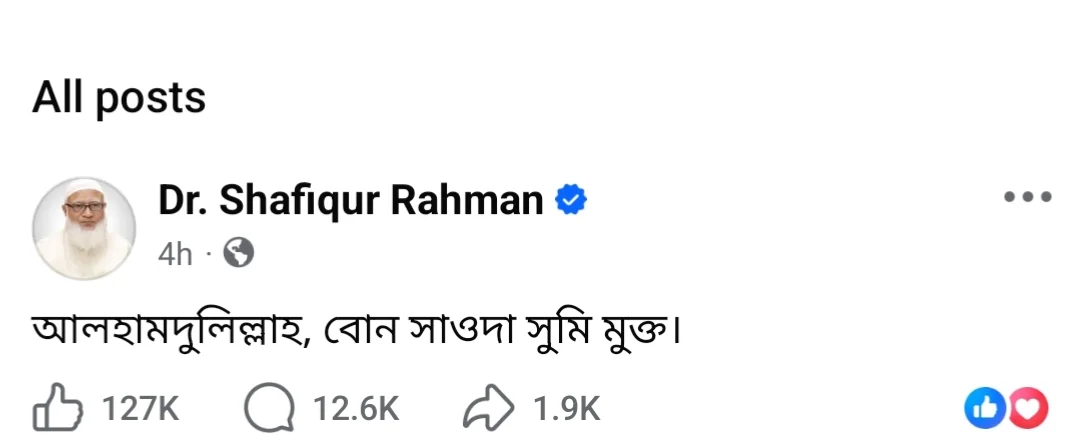Open comments via the speech bubble icon

pyautogui.click(x=268, y=408)
